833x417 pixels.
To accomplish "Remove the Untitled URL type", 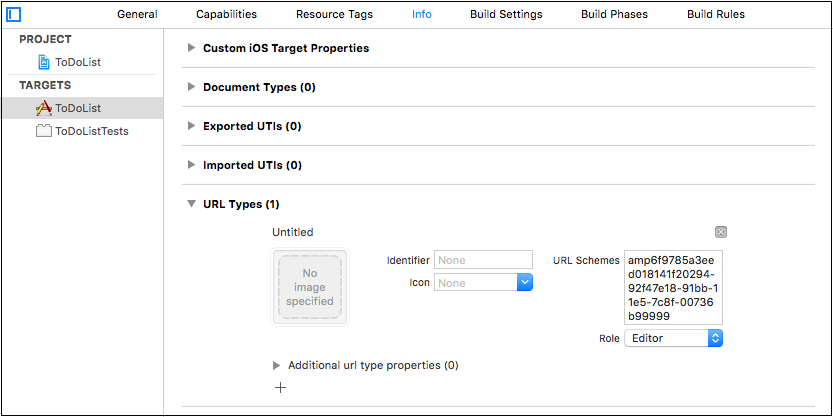I will coord(721,232).
